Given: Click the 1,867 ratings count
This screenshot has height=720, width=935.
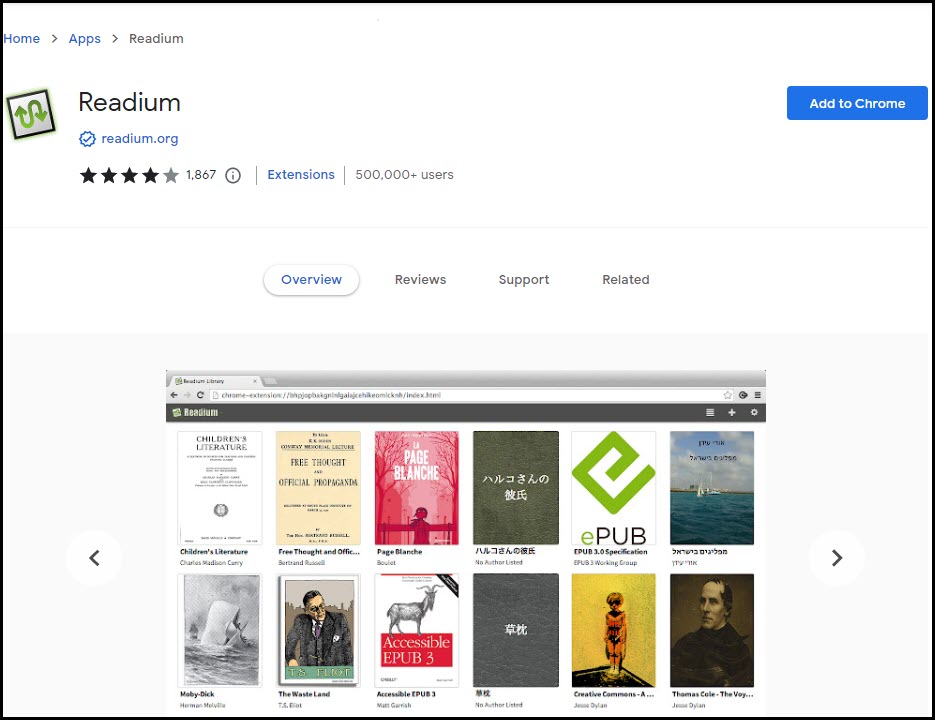Looking at the screenshot, I should [201, 175].
